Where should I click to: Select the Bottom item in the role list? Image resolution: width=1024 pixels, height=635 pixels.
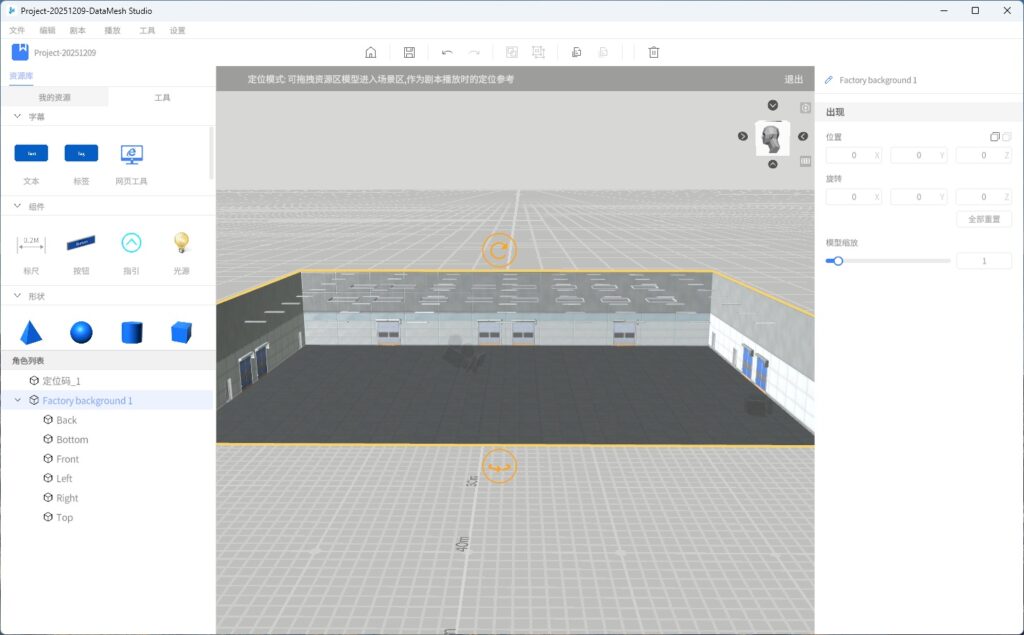point(72,440)
